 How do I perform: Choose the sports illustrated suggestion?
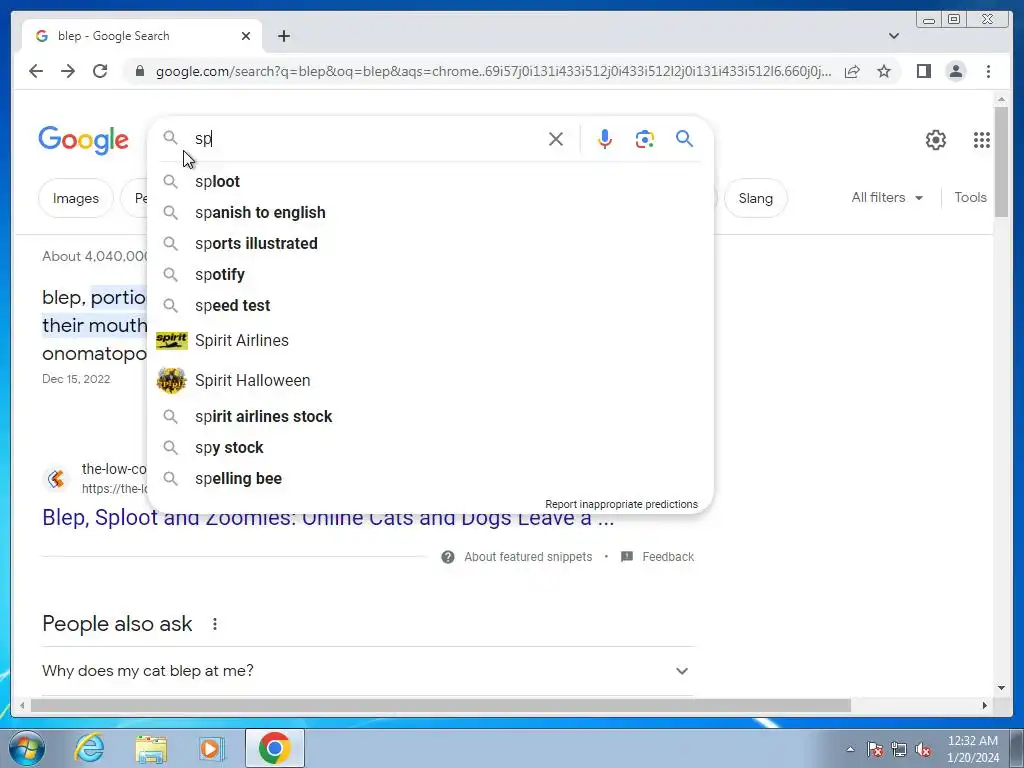coord(431,244)
